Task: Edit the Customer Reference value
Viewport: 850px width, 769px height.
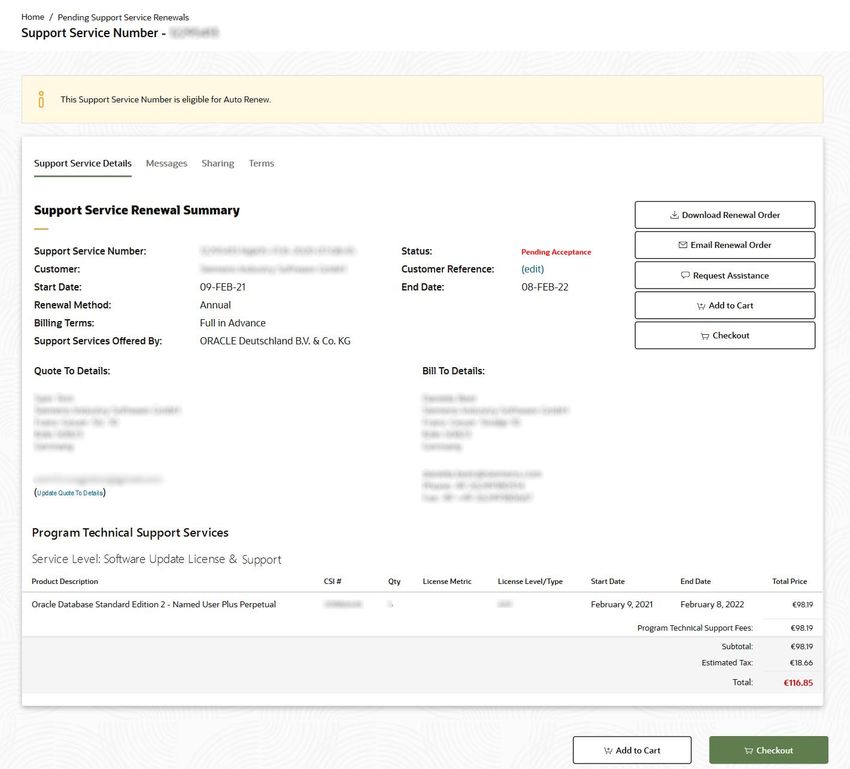Action: click(x=532, y=269)
